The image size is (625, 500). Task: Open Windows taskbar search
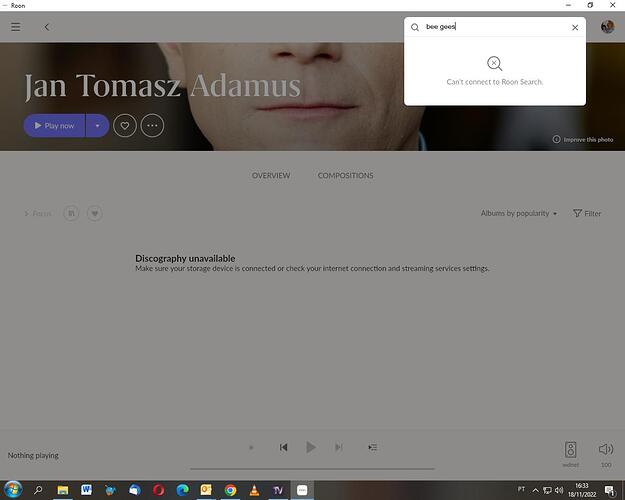pos(38,490)
